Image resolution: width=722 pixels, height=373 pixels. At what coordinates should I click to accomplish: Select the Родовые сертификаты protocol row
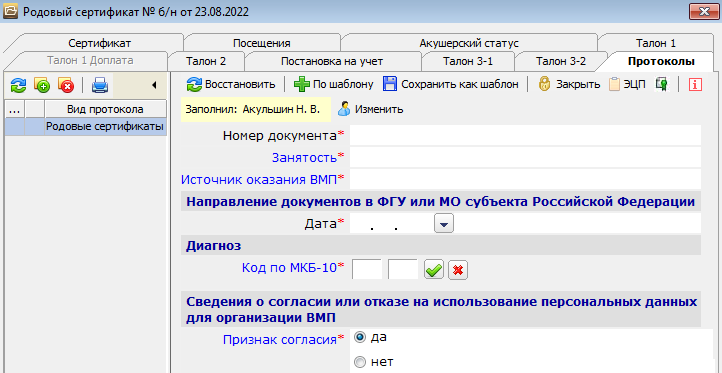86,127
